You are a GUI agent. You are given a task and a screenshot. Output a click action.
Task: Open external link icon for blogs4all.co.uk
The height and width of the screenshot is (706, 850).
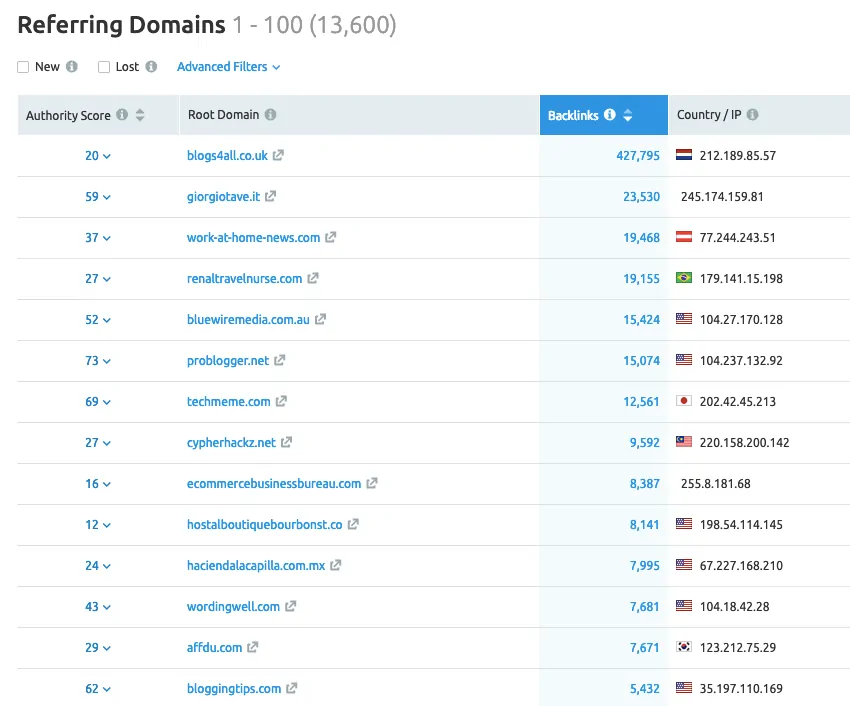coord(278,156)
